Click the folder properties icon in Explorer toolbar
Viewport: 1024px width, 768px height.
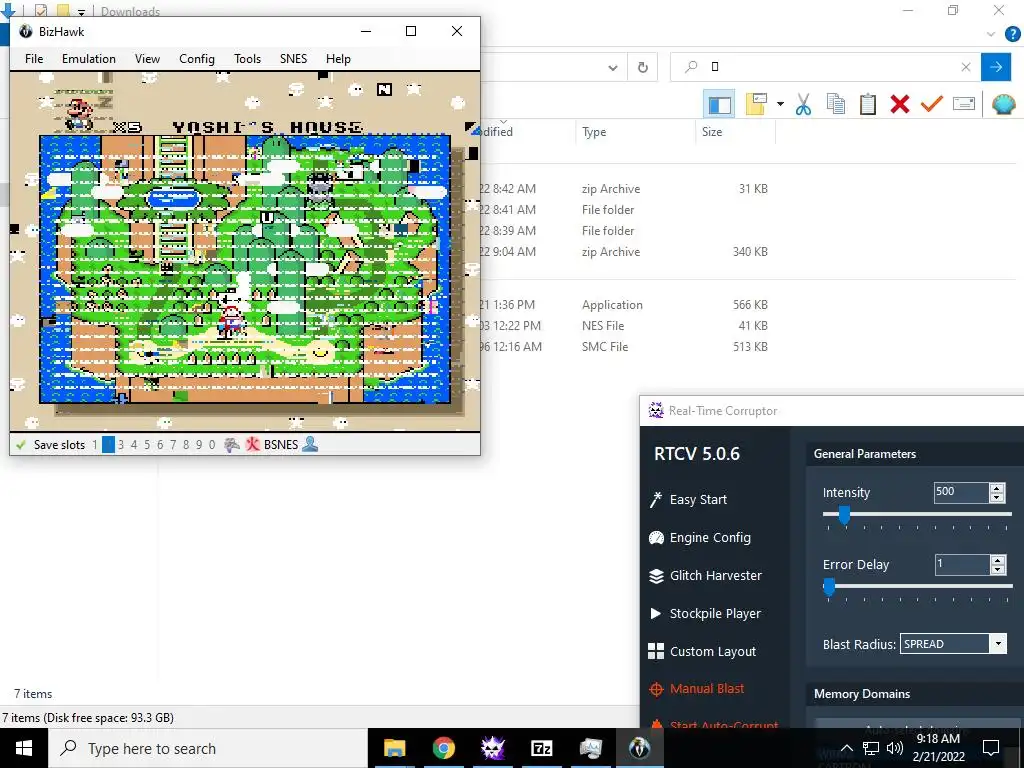coord(756,104)
